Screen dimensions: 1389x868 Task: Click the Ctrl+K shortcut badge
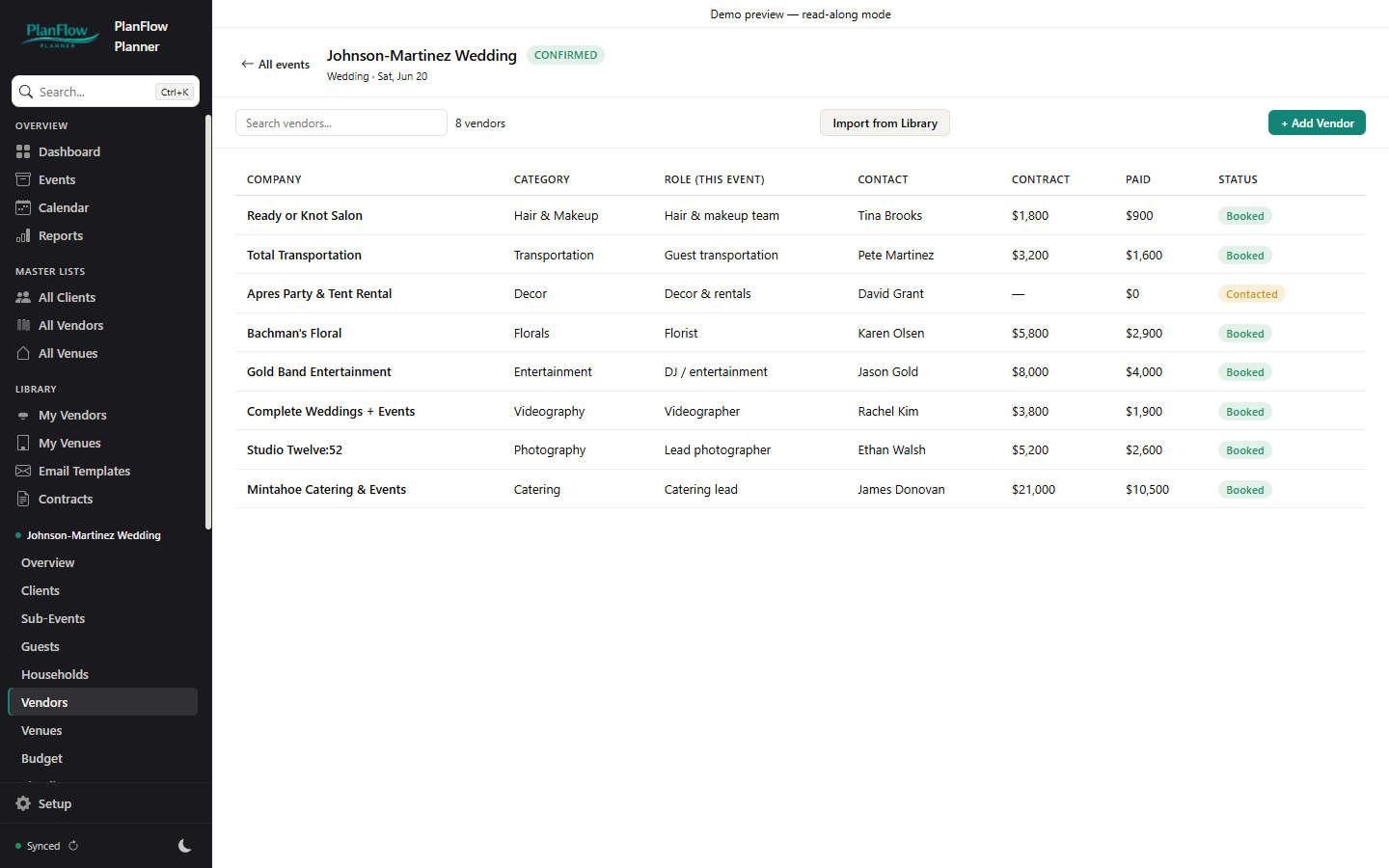175,92
